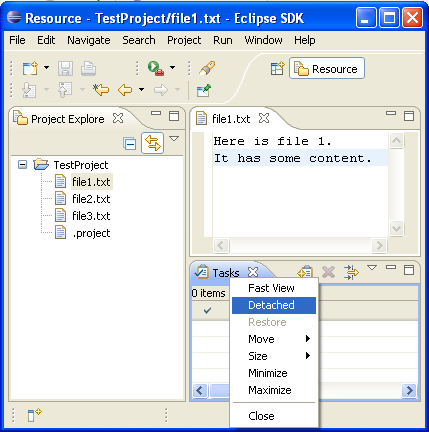Open the Size submenu
Screen dimensions: 429x432
[x=274, y=356]
